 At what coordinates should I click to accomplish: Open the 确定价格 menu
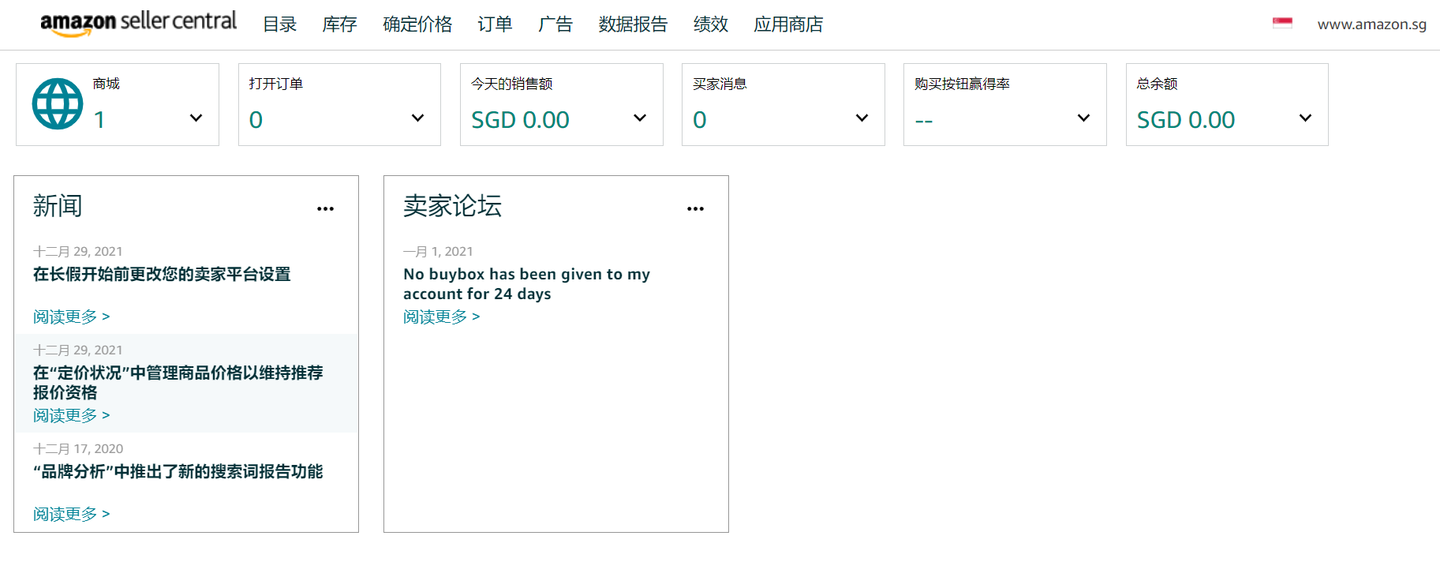click(x=417, y=24)
